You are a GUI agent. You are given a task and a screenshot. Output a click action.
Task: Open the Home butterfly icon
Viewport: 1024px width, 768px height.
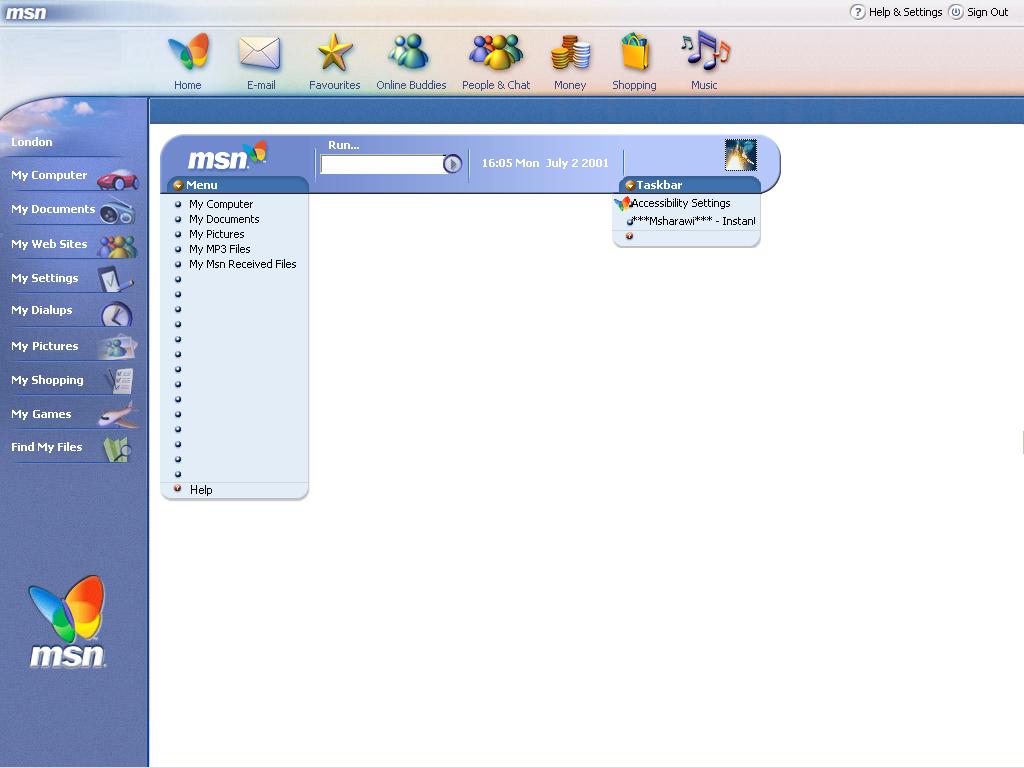coord(189,52)
